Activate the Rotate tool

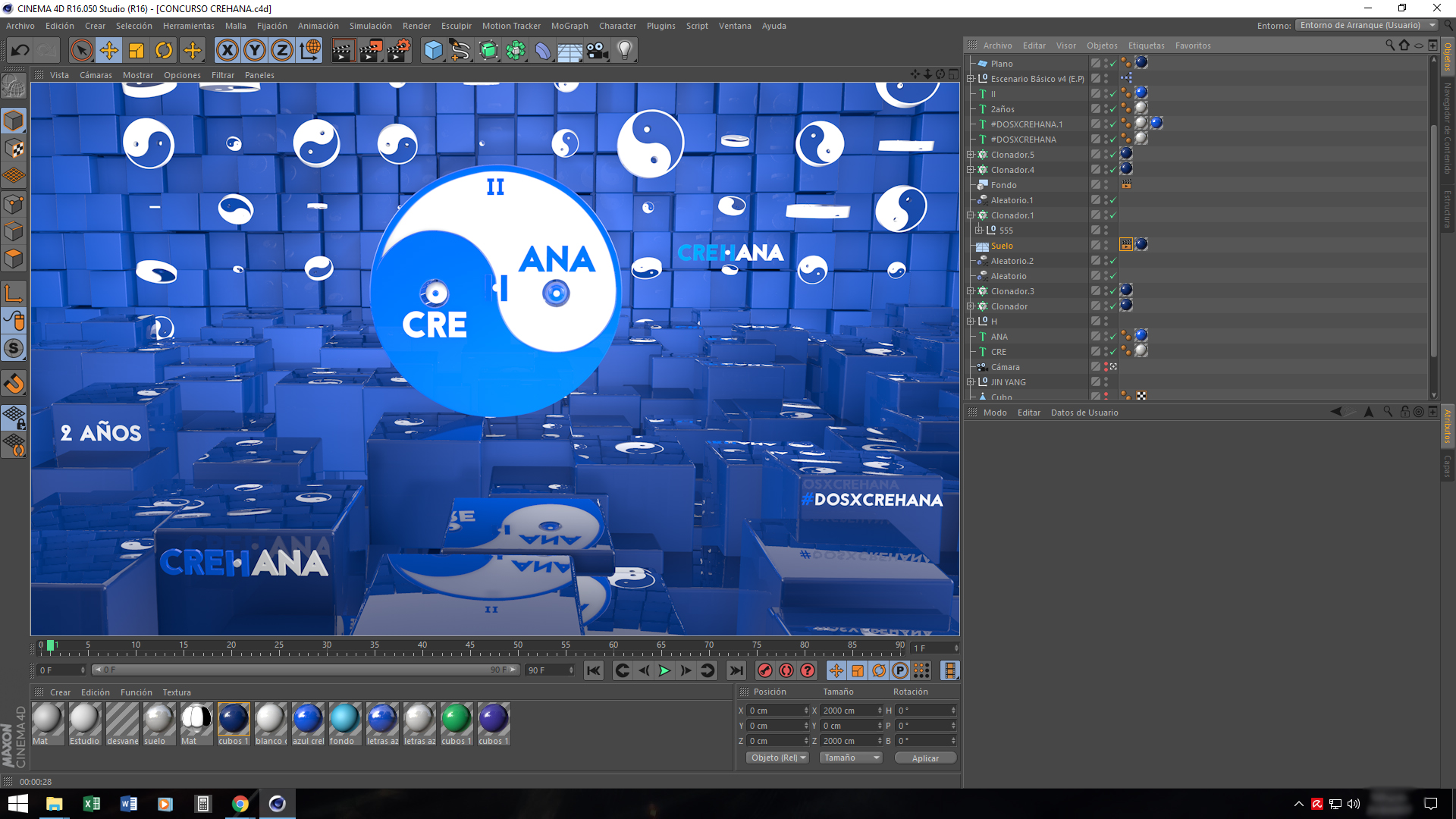click(164, 51)
